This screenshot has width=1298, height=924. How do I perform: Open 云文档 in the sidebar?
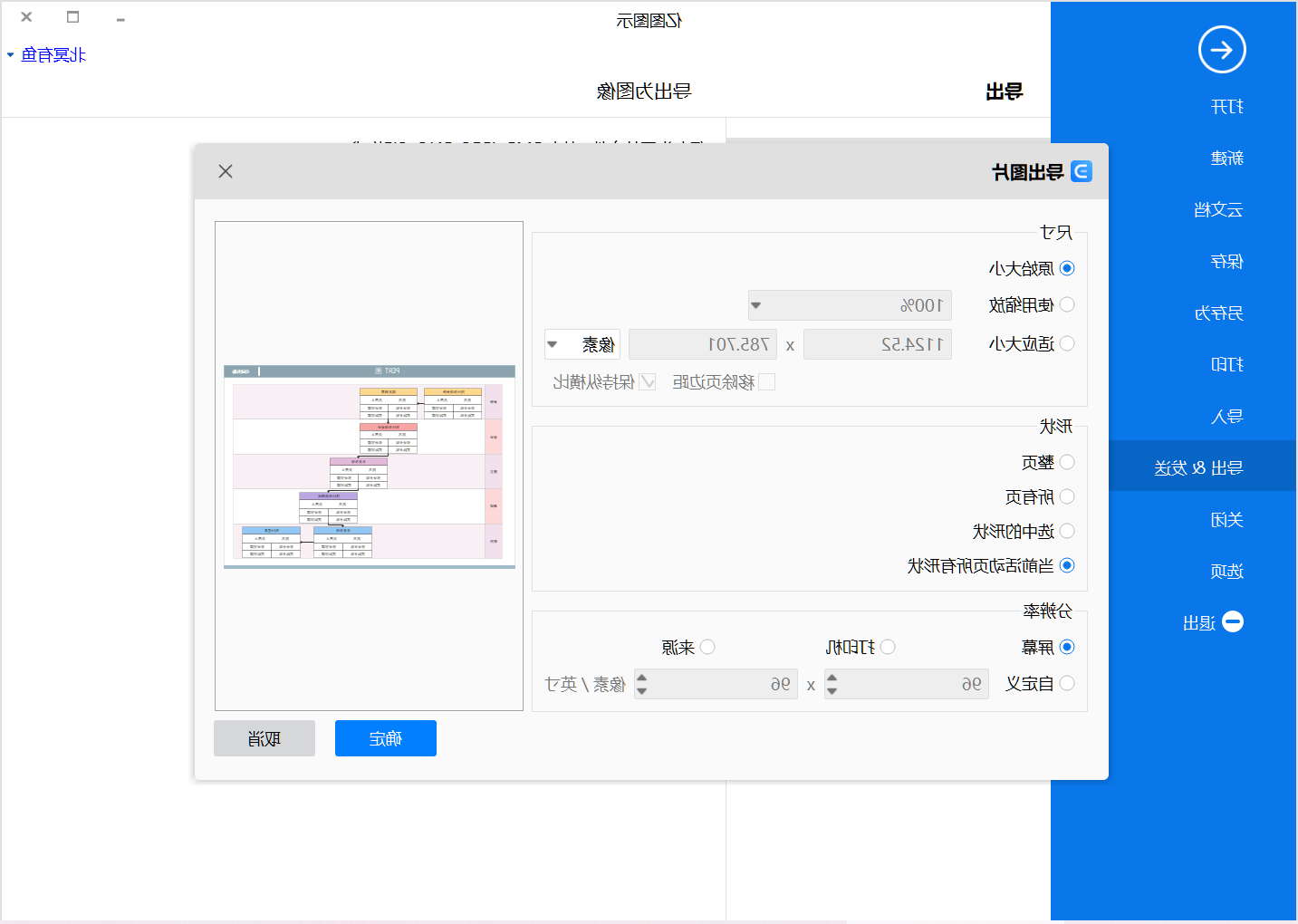point(1218,210)
